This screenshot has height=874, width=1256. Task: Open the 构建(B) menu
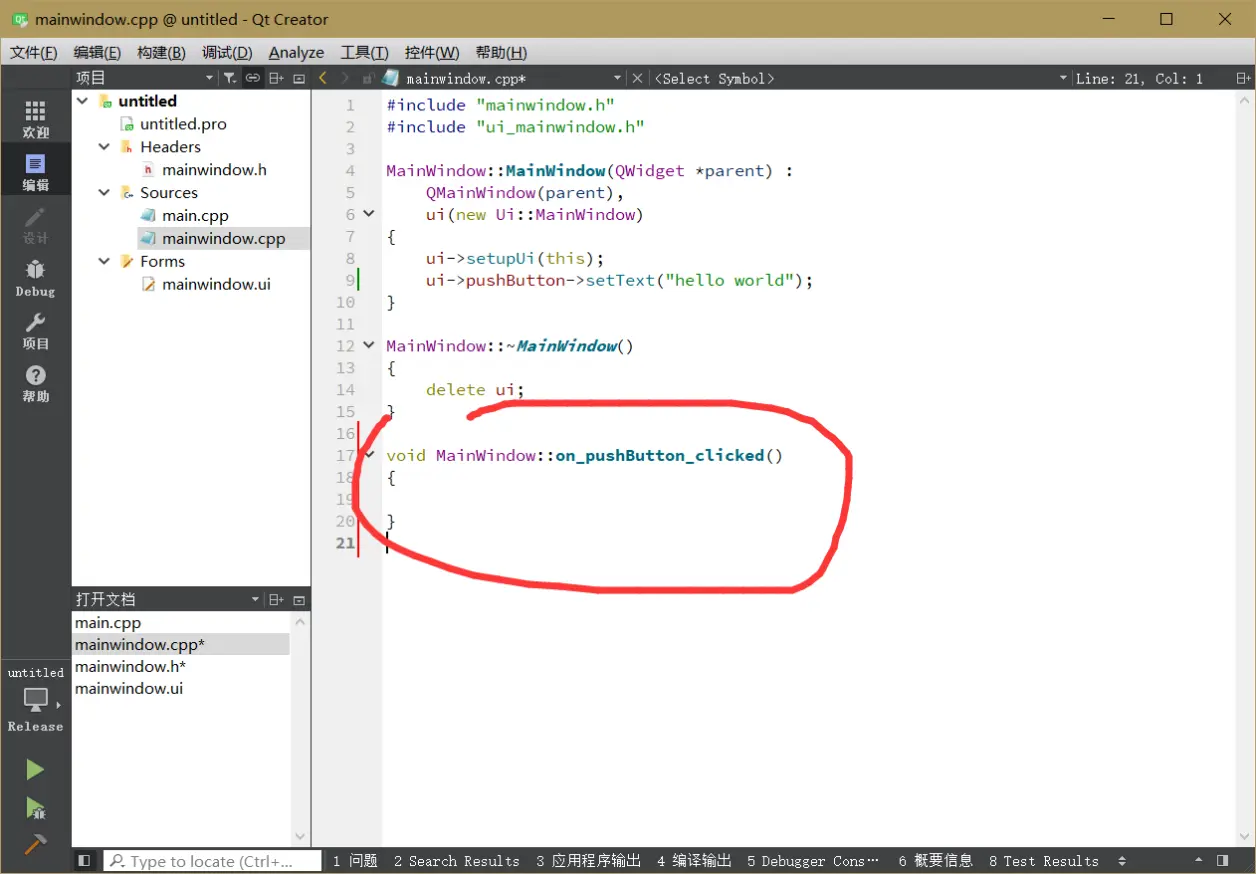pos(161,53)
